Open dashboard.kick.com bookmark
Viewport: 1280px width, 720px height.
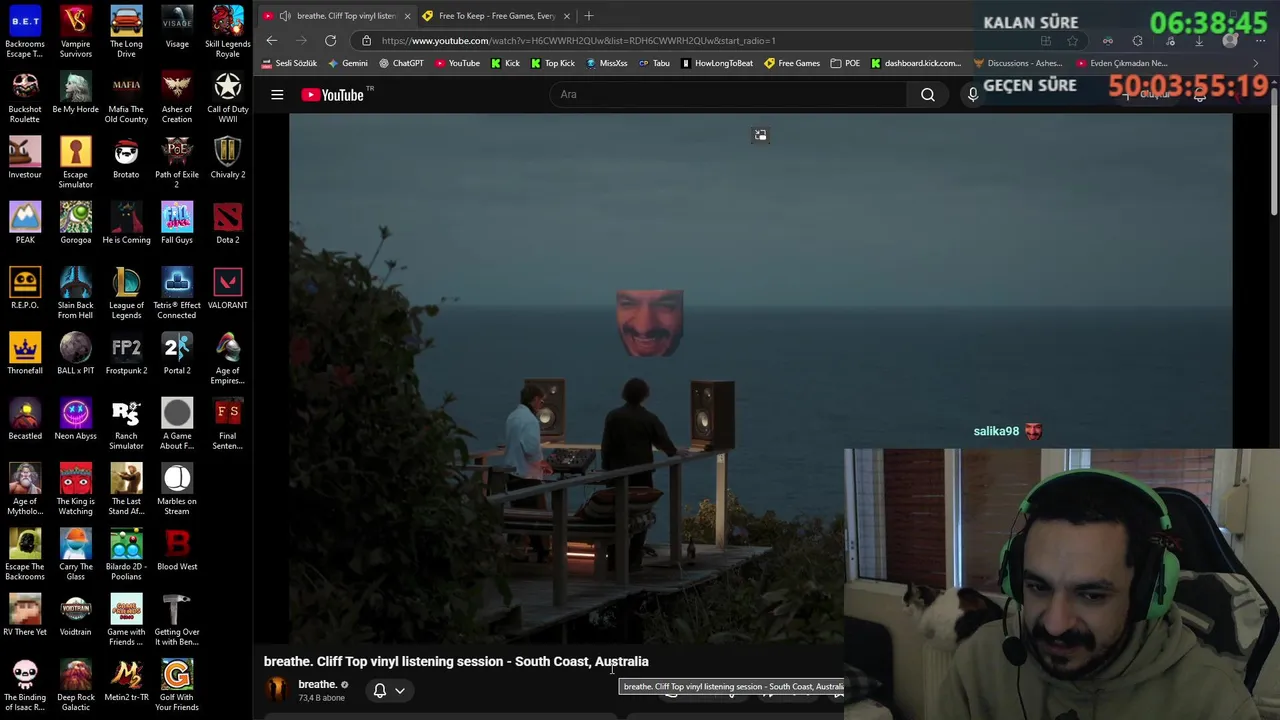(916, 63)
